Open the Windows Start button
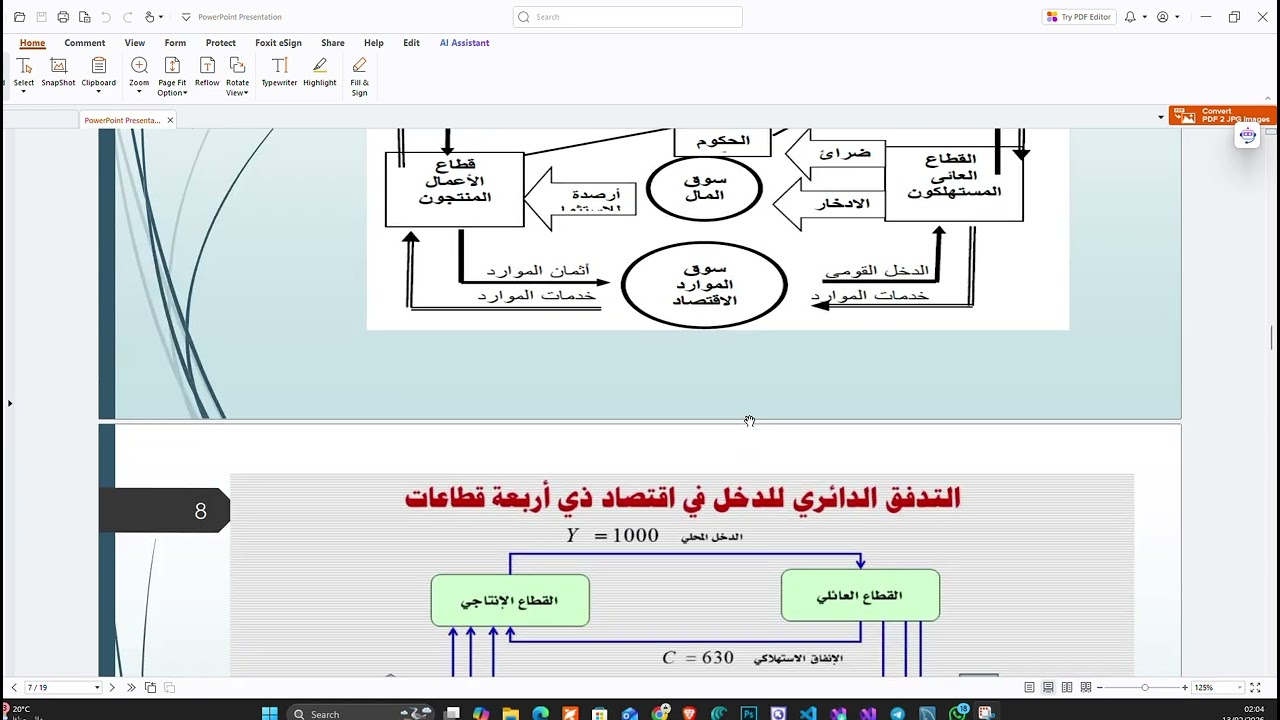1280x720 pixels. pos(269,713)
